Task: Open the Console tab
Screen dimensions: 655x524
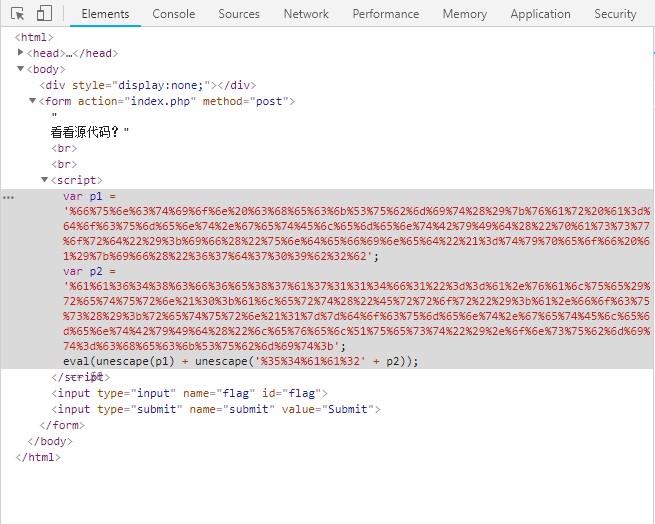Action: pyautogui.click(x=173, y=14)
